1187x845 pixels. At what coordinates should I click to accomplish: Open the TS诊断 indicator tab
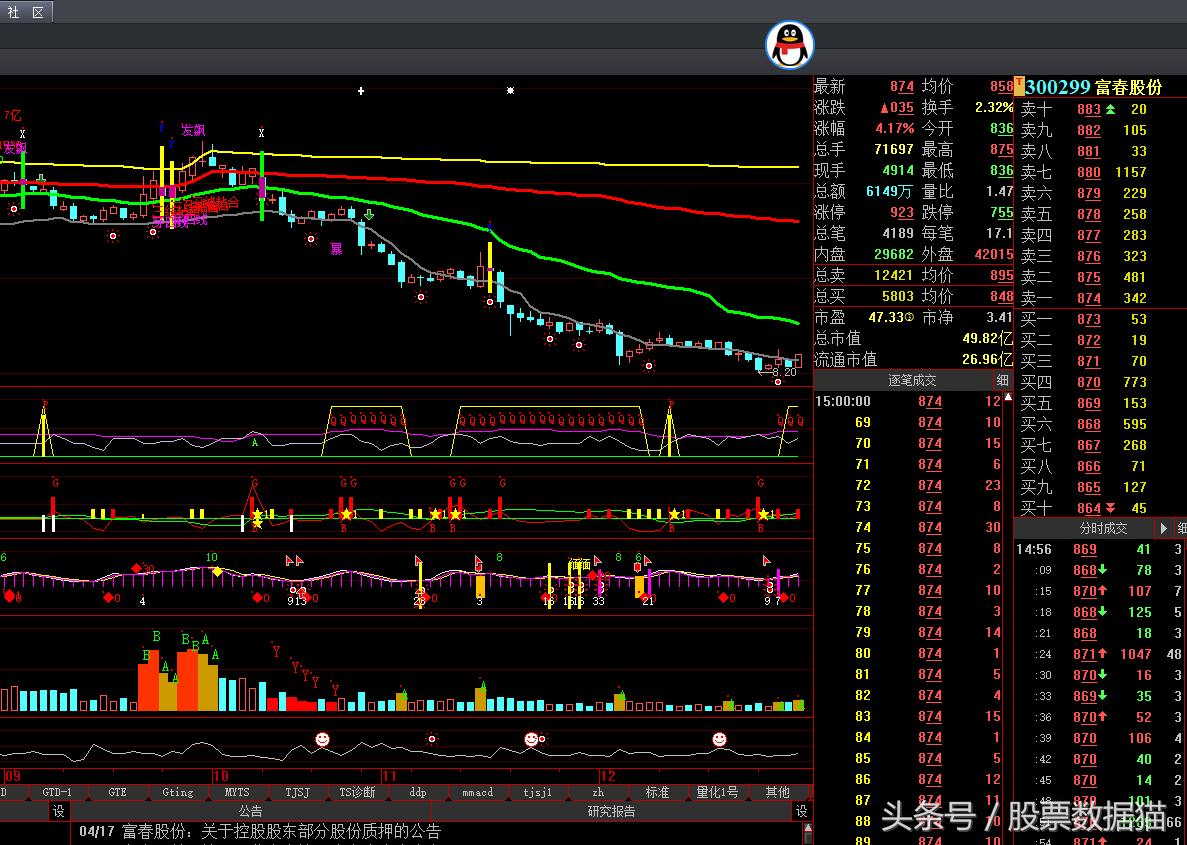tap(357, 792)
